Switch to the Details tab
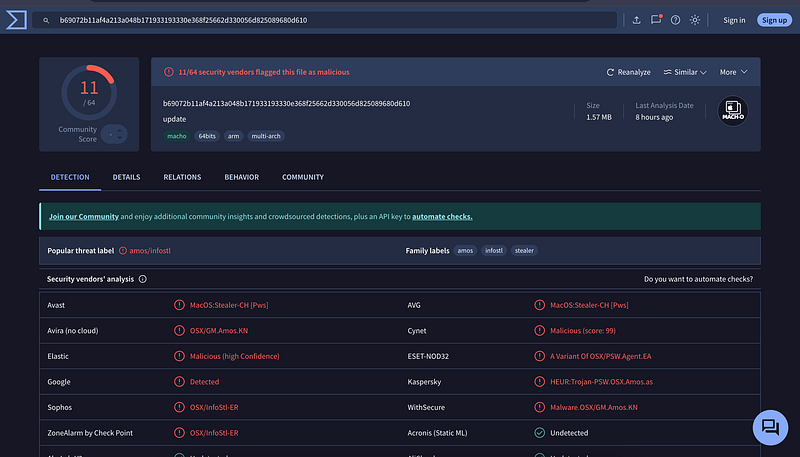 coord(126,177)
